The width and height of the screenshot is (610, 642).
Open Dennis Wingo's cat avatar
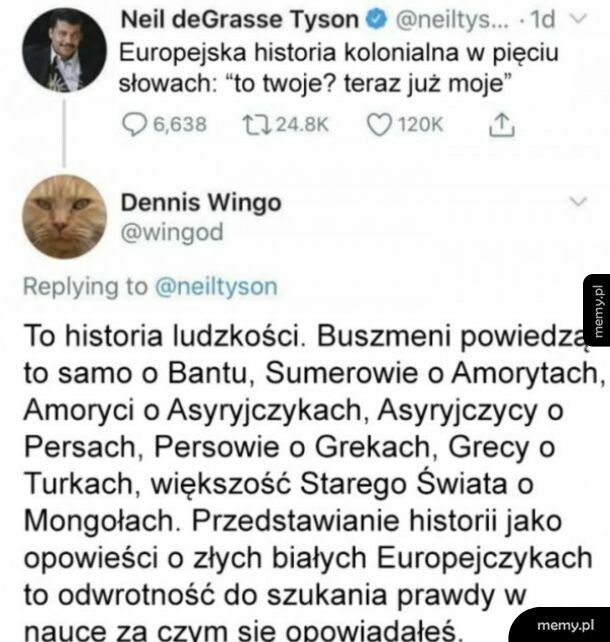64,217
